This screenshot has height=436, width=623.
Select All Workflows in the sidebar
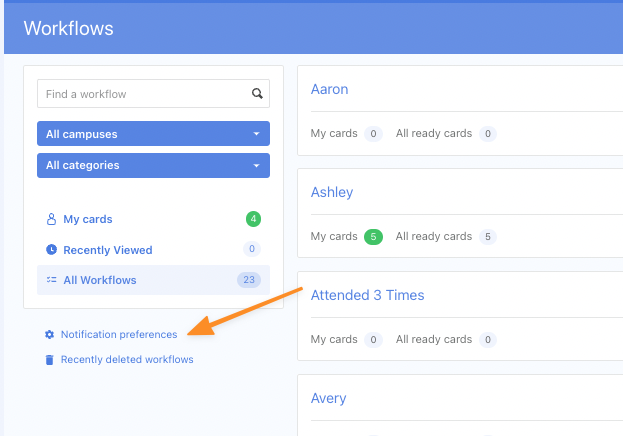[x=153, y=280]
